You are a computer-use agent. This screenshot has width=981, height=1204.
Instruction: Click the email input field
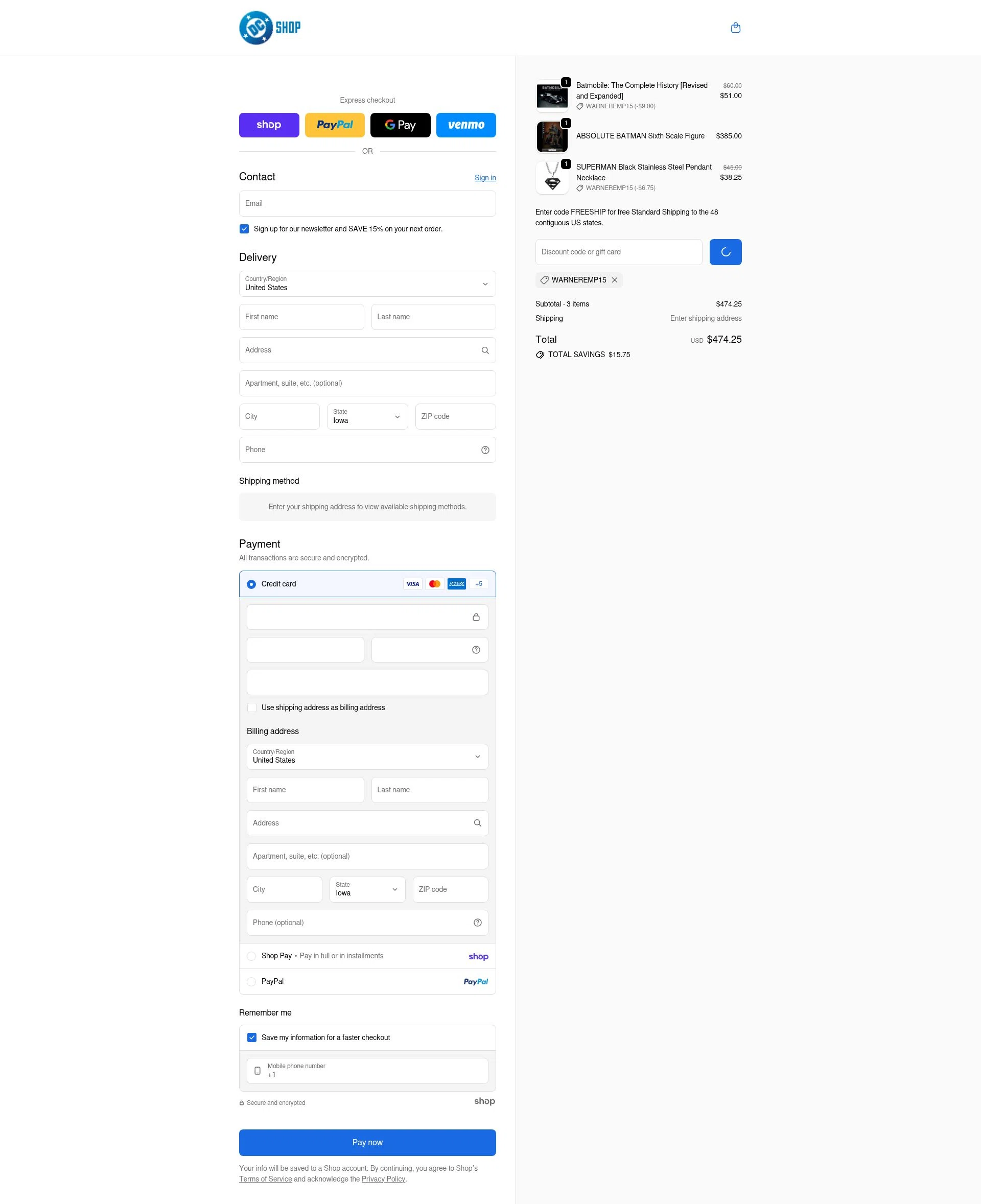[x=367, y=203]
